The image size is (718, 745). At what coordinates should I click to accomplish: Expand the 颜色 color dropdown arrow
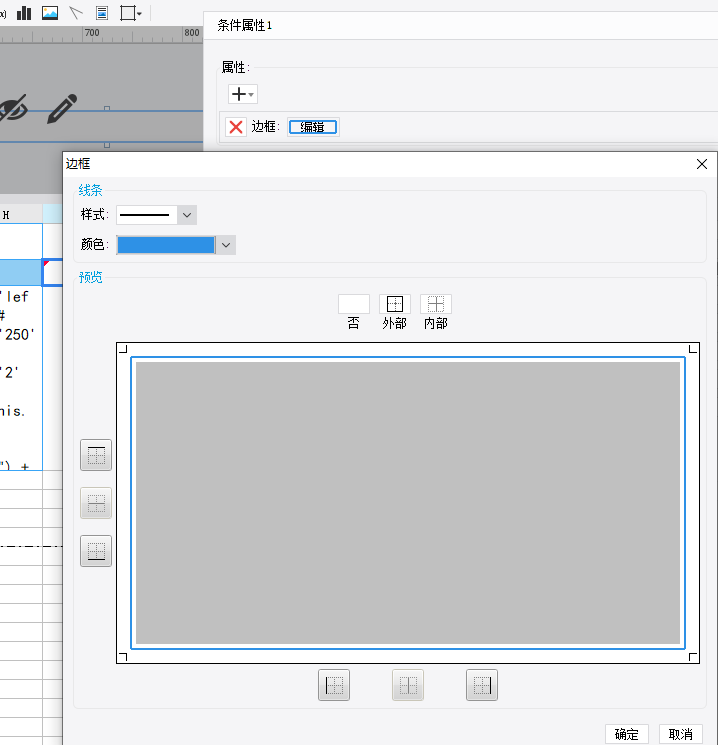226,245
